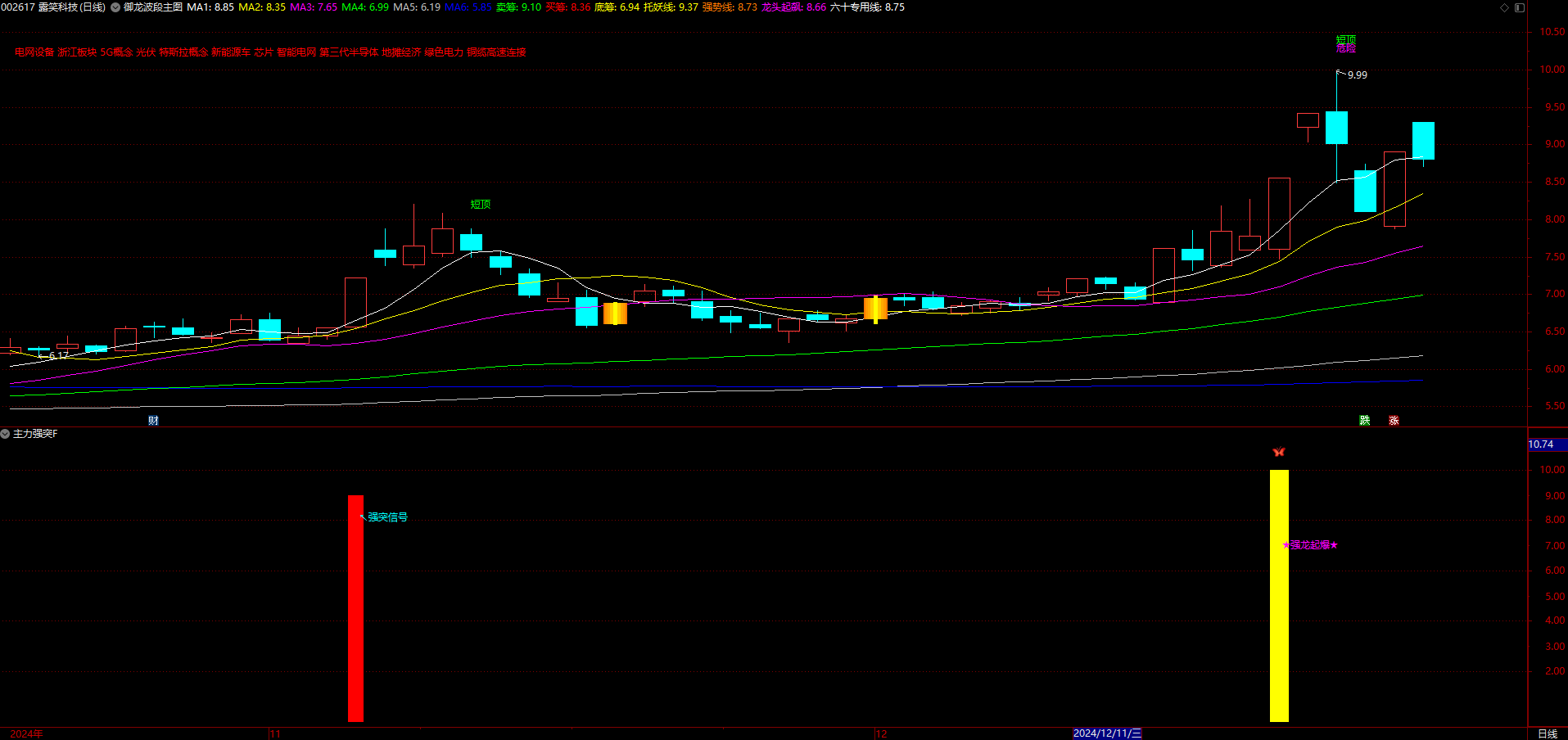The width and height of the screenshot is (1568, 740).
Task: Toggle the side panel layout icon
Action: coord(1520,7)
